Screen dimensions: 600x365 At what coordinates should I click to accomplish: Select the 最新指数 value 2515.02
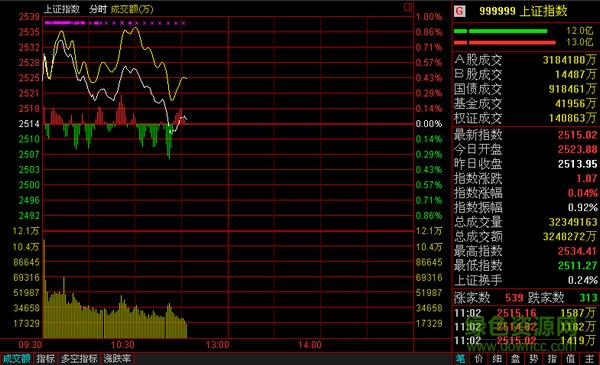click(577, 135)
